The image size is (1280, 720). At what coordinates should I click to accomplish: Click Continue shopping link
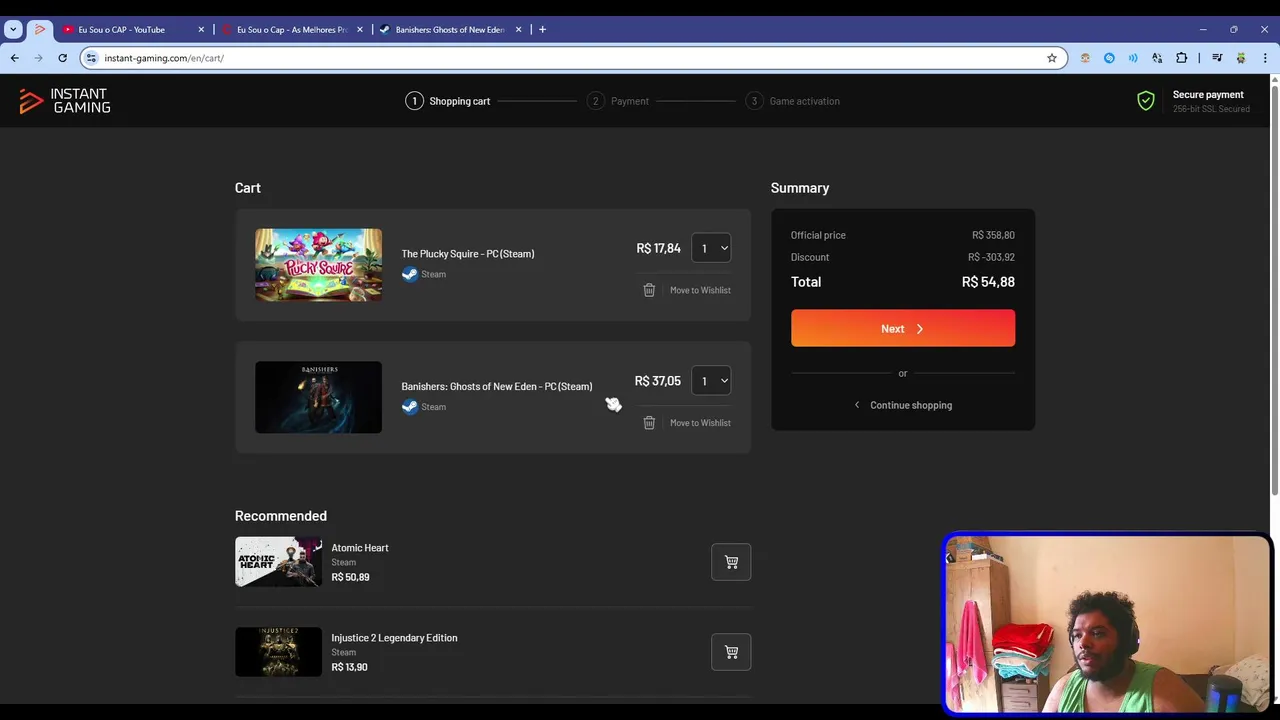(x=903, y=405)
